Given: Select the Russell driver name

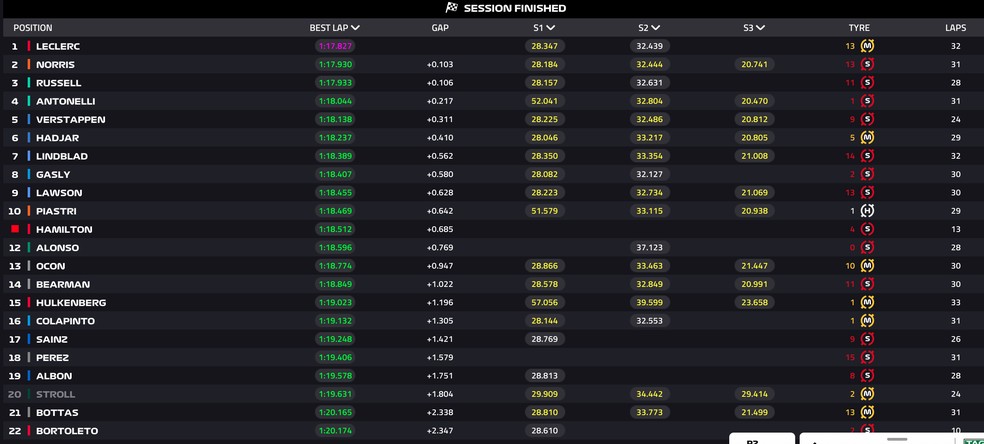Looking at the screenshot, I should tap(58, 83).
